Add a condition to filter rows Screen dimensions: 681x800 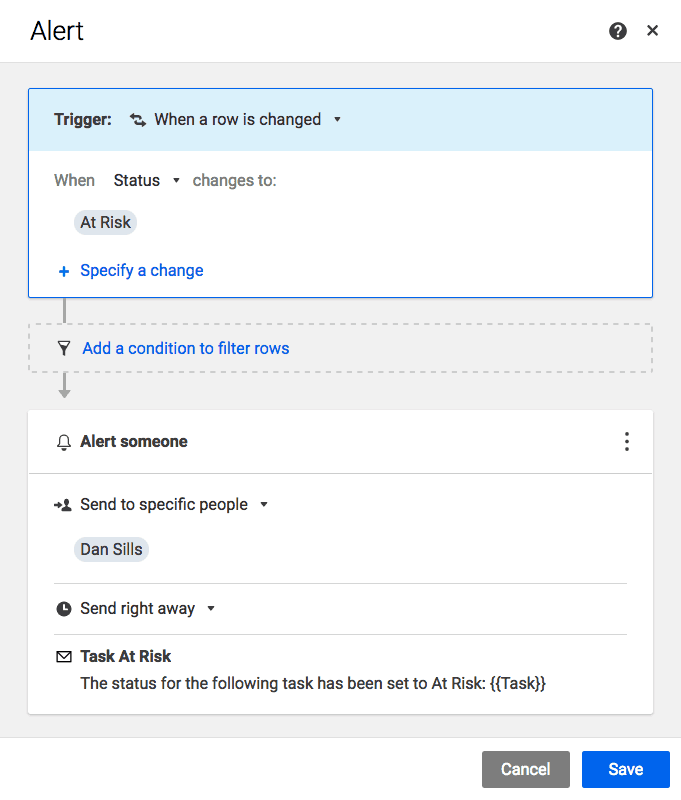coord(185,348)
